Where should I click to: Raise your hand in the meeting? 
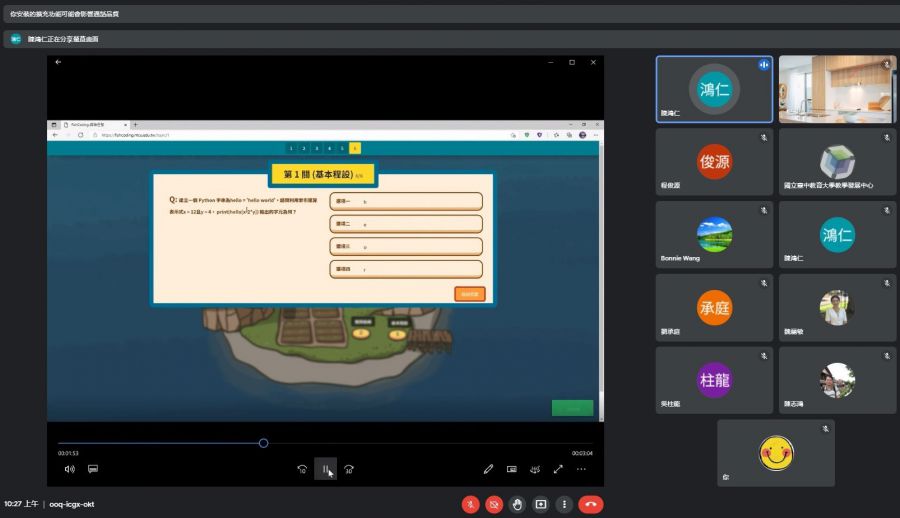(517, 504)
